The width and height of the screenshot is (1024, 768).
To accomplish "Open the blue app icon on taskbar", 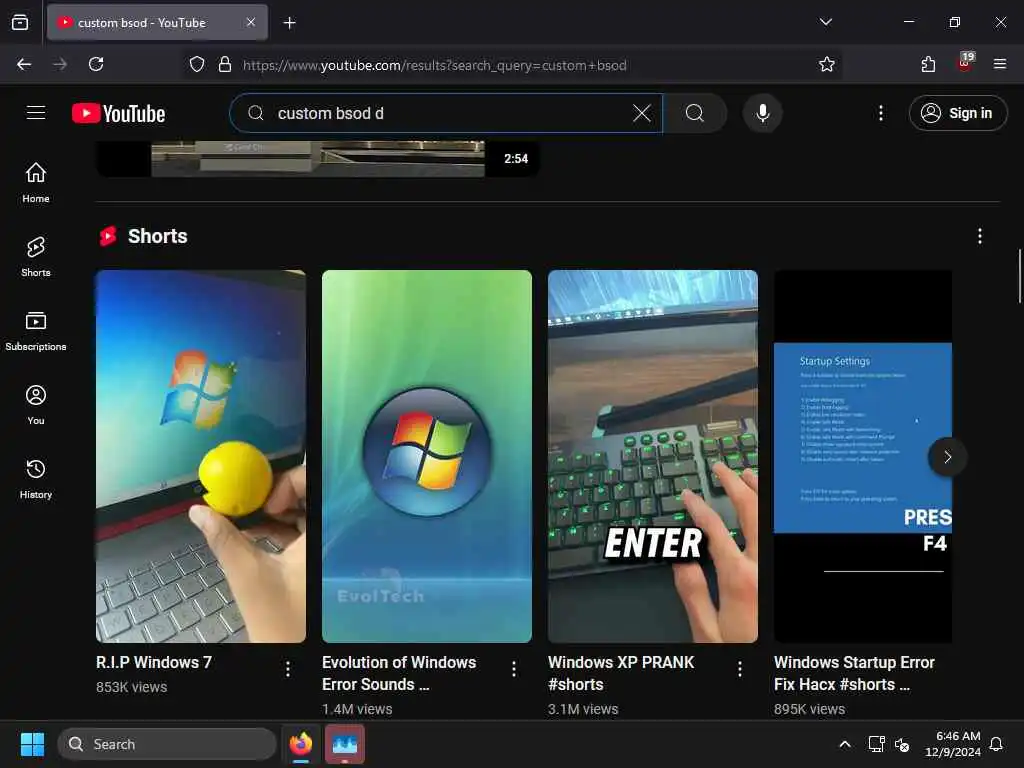I will pyautogui.click(x=344, y=744).
